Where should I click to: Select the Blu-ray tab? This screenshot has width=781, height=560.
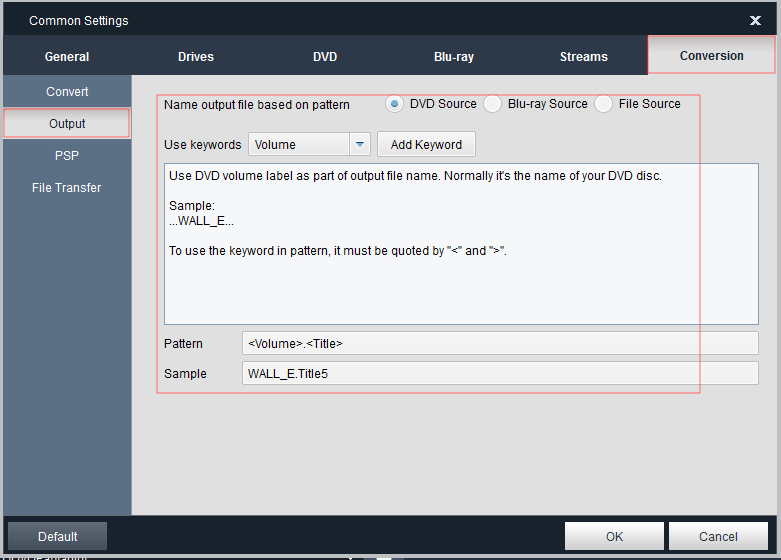pyautogui.click(x=454, y=56)
